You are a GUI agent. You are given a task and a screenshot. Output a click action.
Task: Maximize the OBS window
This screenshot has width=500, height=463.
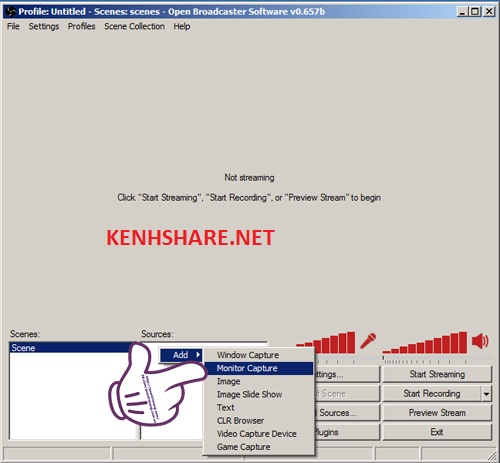475,12
